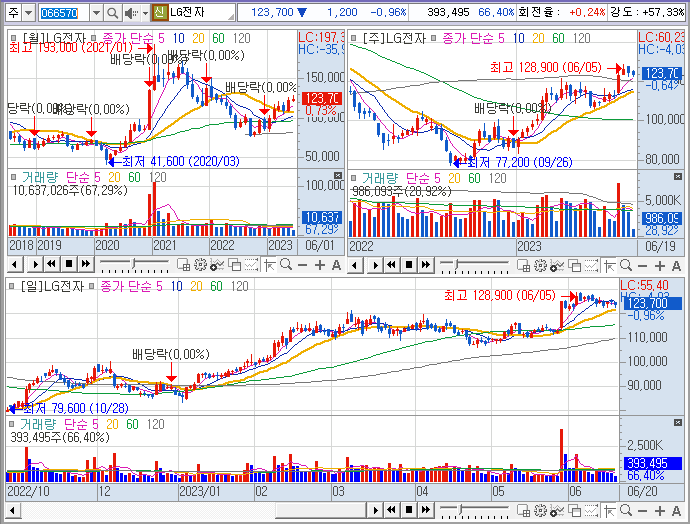Expand the stock code history dropdown

coord(96,13)
